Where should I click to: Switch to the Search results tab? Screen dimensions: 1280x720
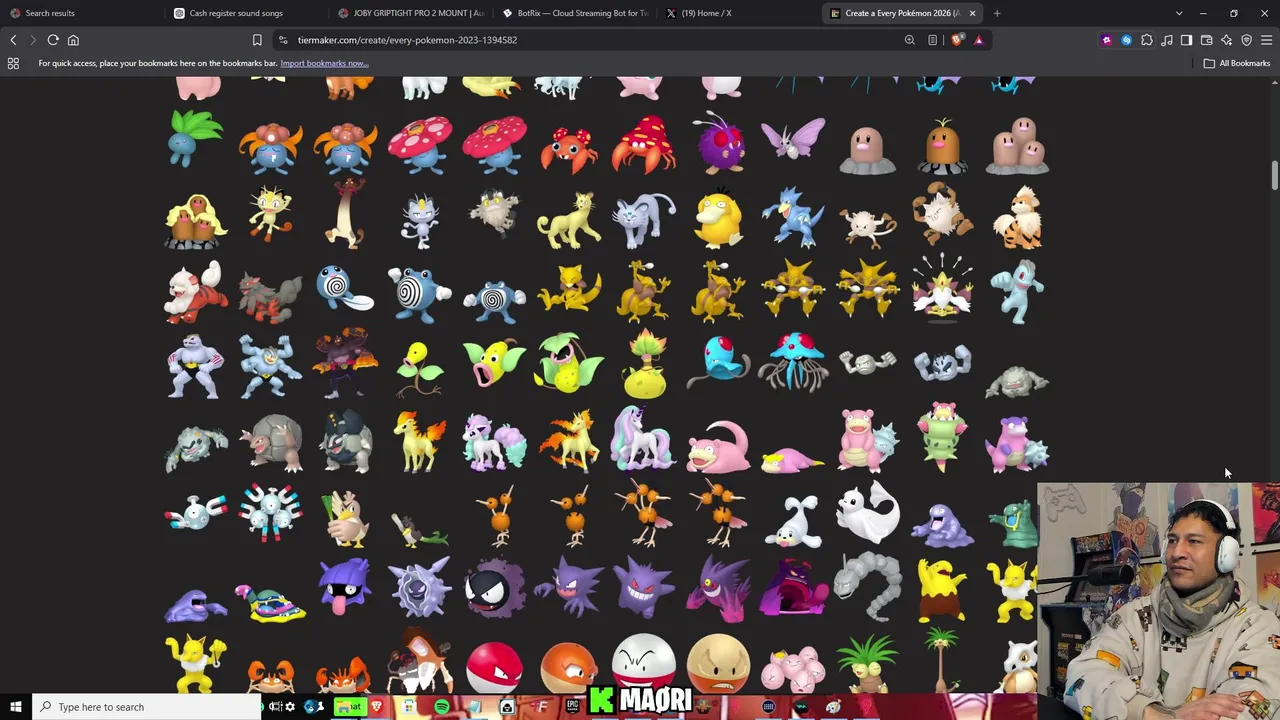point(83,13)
